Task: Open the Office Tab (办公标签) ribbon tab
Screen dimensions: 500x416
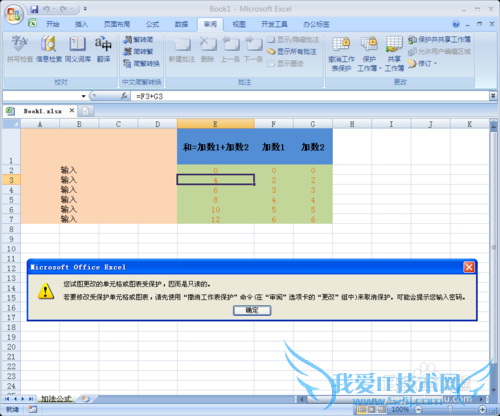Action: 316,24
